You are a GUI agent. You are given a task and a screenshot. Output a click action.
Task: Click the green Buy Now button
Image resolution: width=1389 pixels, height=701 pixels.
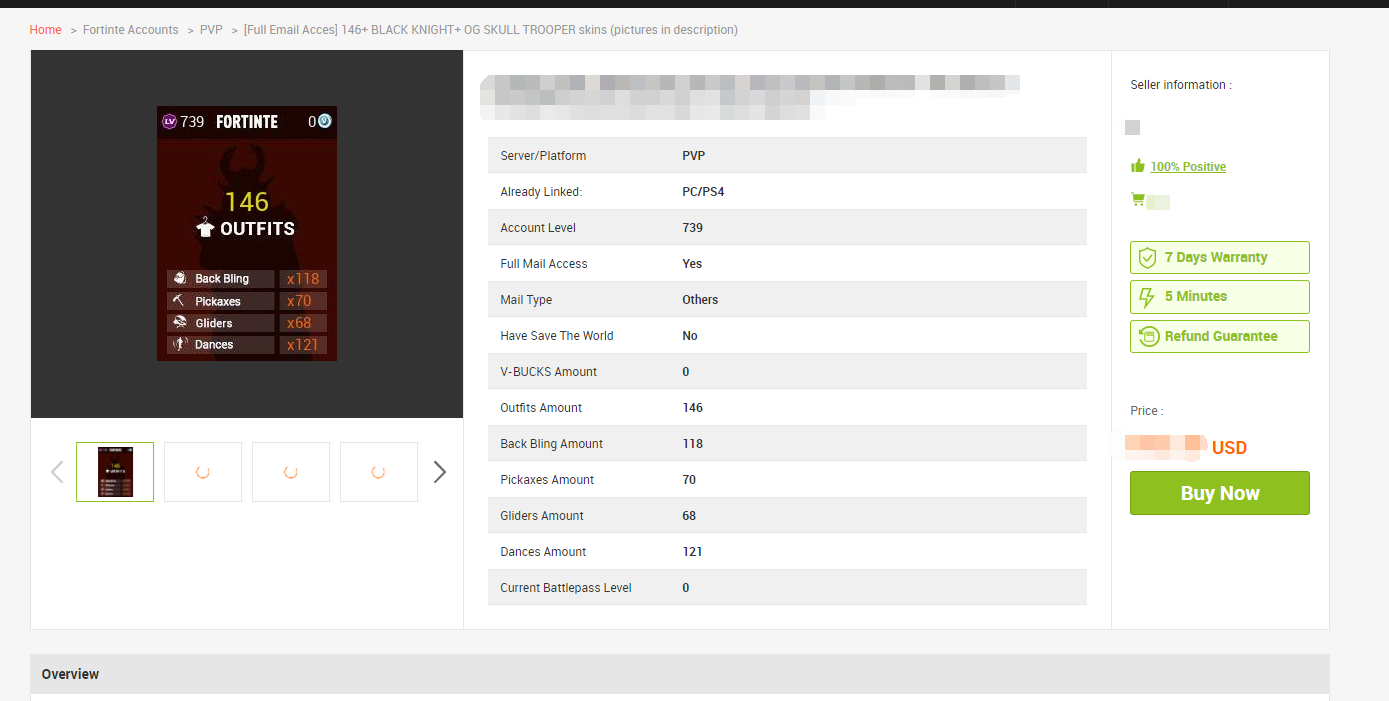point(1220,493)
